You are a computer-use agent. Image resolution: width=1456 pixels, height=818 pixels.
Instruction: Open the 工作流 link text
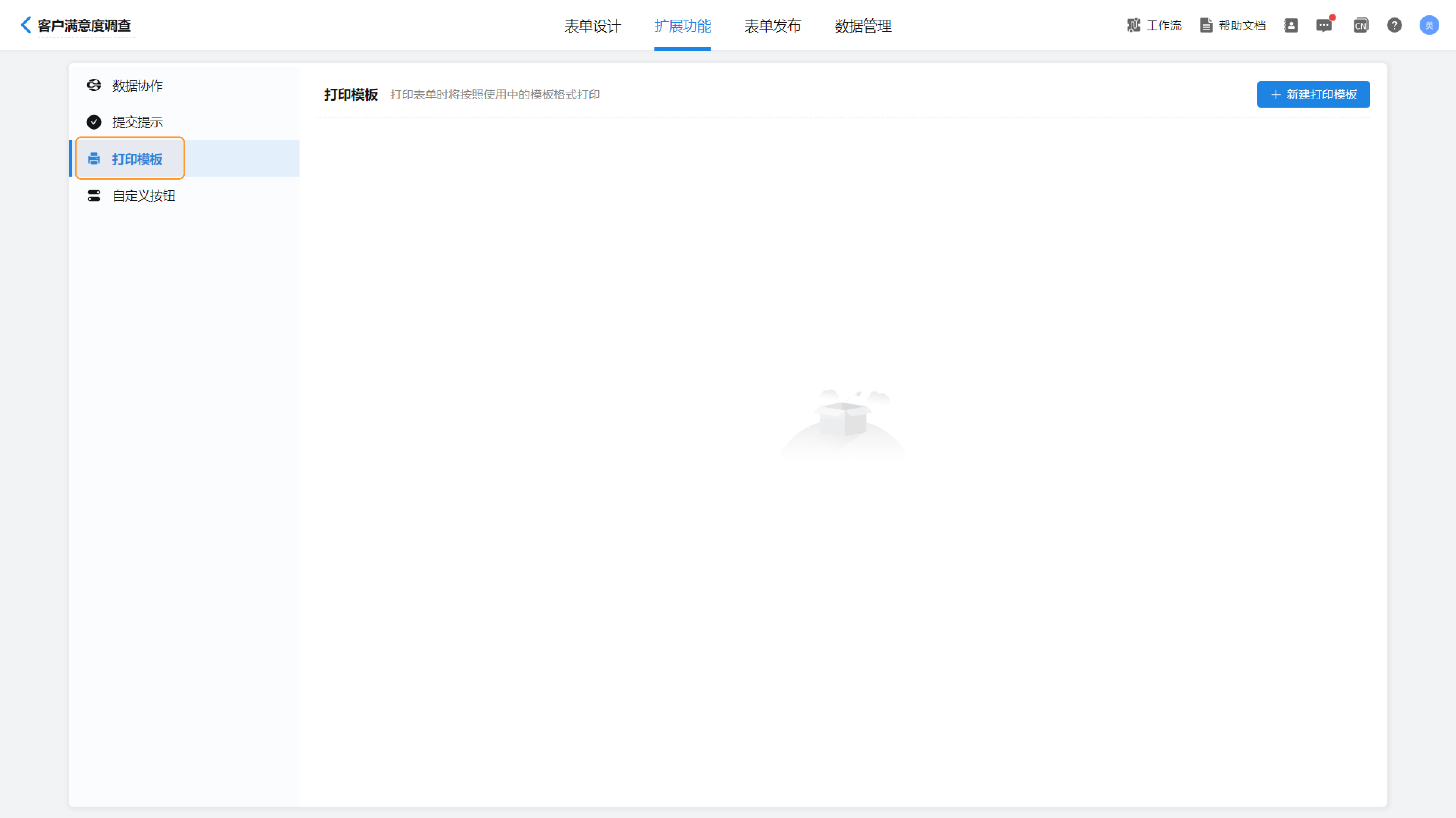coord(1164,25)
